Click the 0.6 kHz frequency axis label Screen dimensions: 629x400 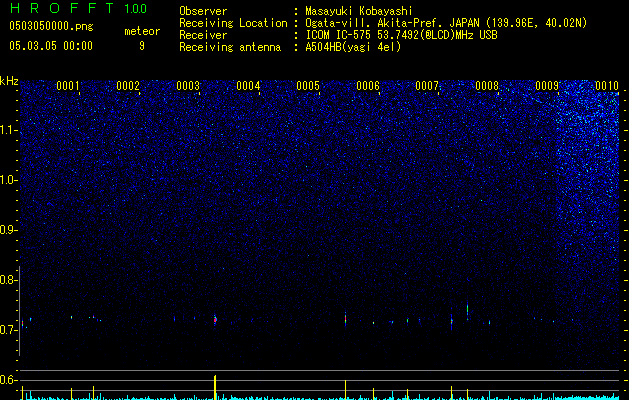coord(9,380)
